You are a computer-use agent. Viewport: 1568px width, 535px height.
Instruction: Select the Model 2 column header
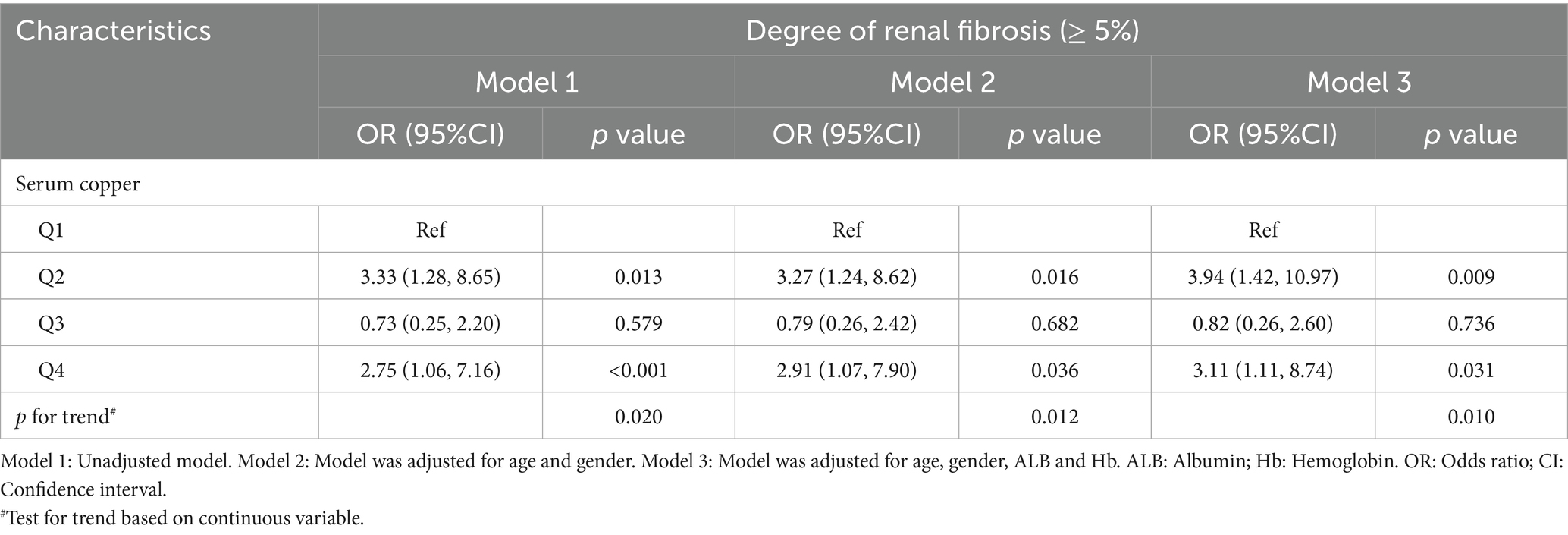[942, 82]
